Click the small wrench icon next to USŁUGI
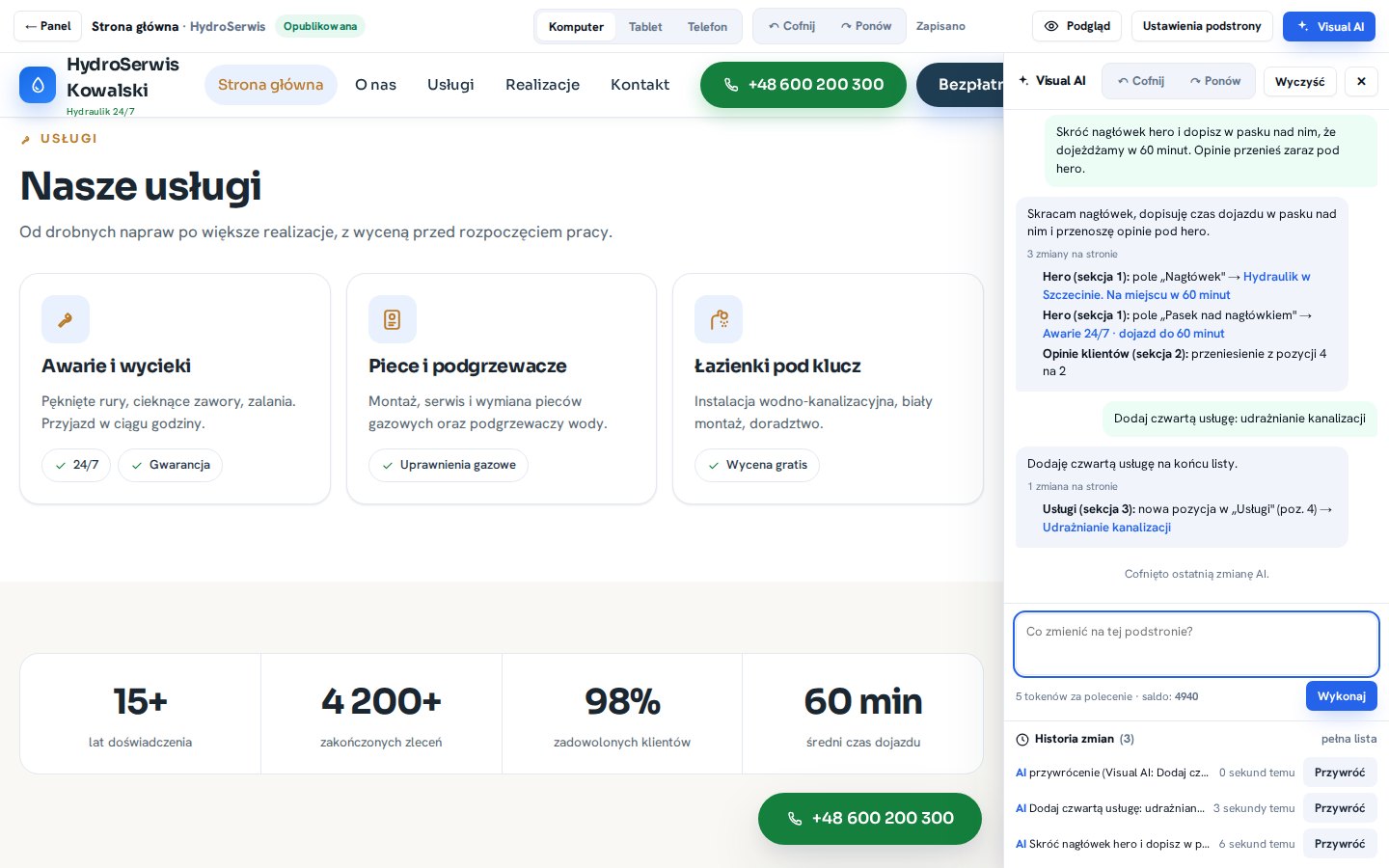The height and width of the screenshot is (868, 1389). coord(26,139)
